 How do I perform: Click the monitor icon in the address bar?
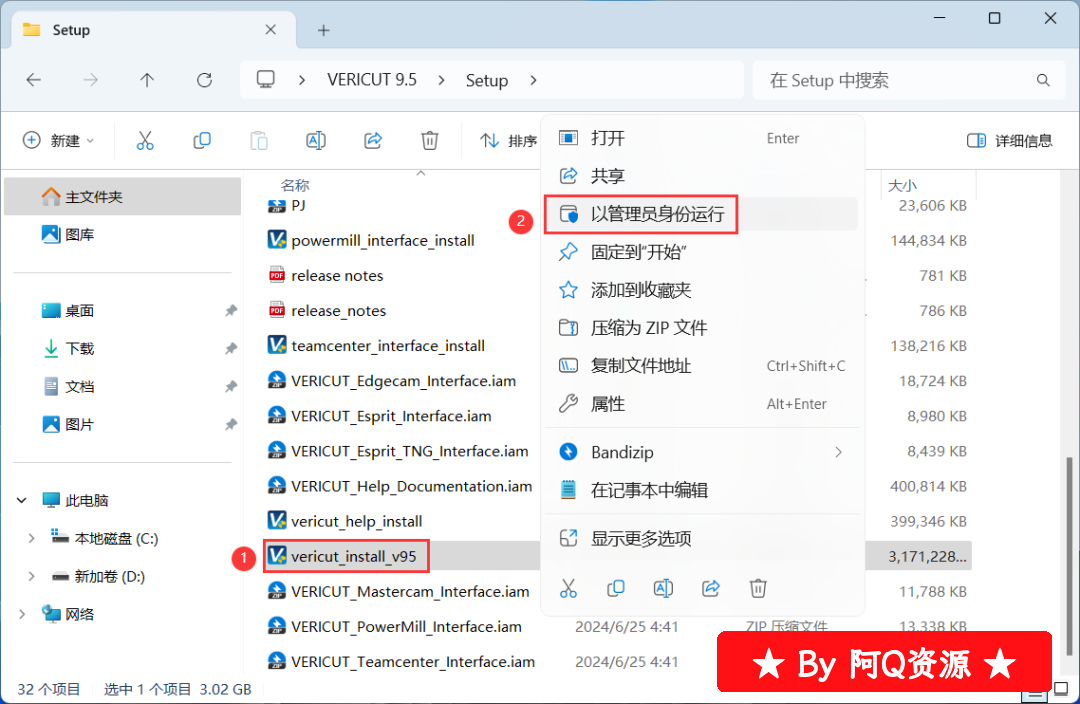265,80
